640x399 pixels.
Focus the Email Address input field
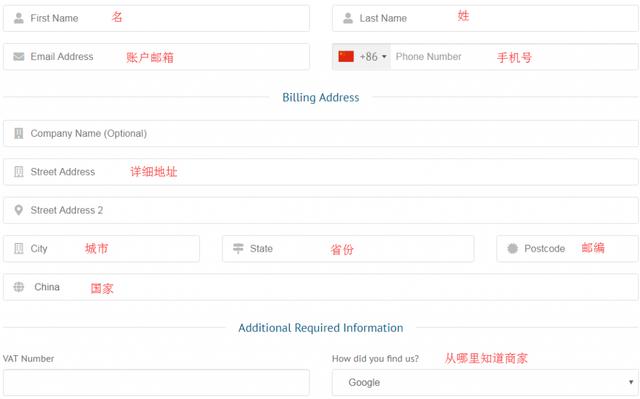(156, 57)
